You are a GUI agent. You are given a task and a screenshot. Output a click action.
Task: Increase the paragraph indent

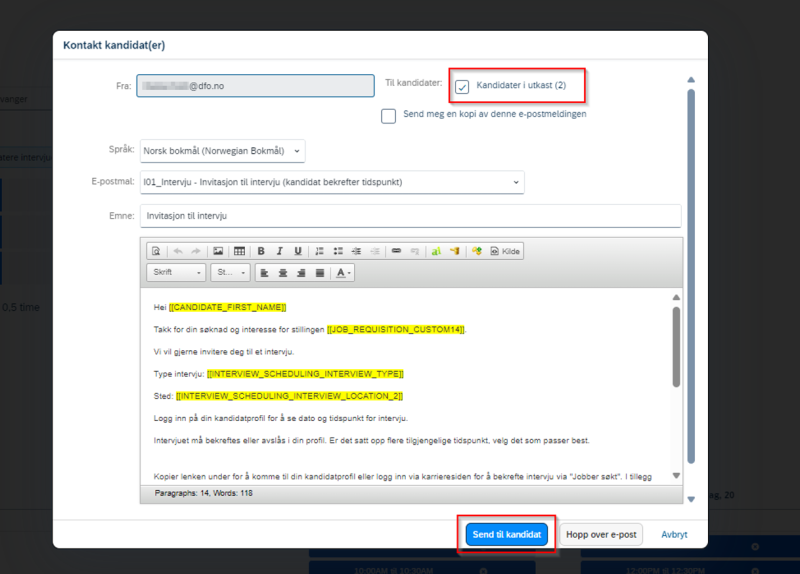pos(356,251)
